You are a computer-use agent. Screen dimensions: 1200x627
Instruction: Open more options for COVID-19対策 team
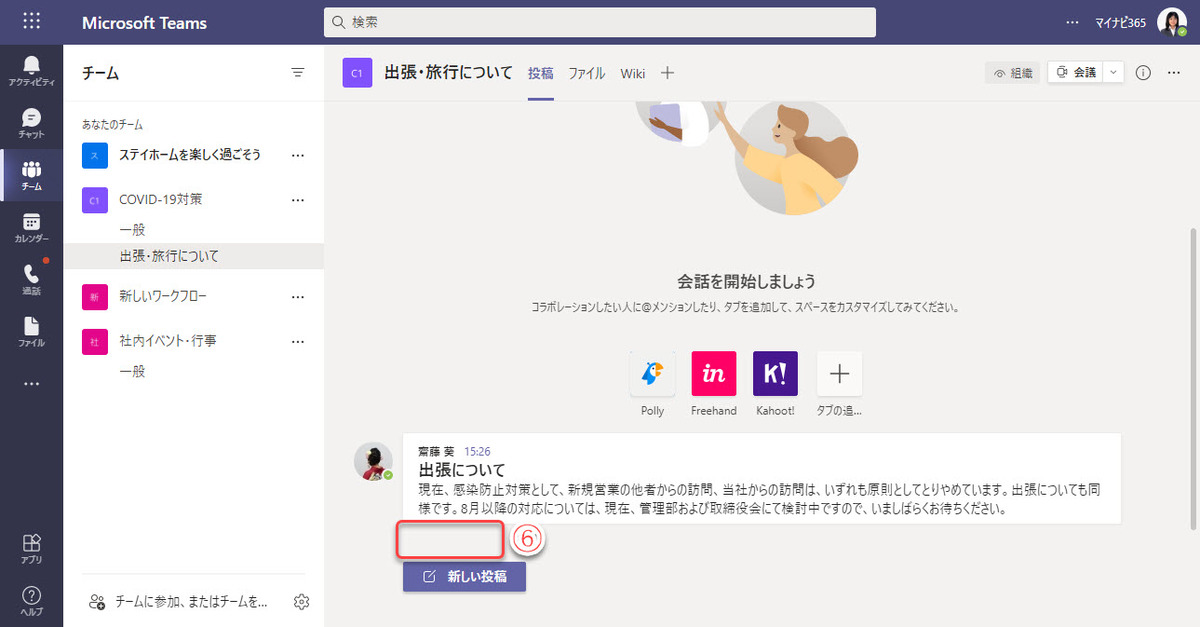297,200
